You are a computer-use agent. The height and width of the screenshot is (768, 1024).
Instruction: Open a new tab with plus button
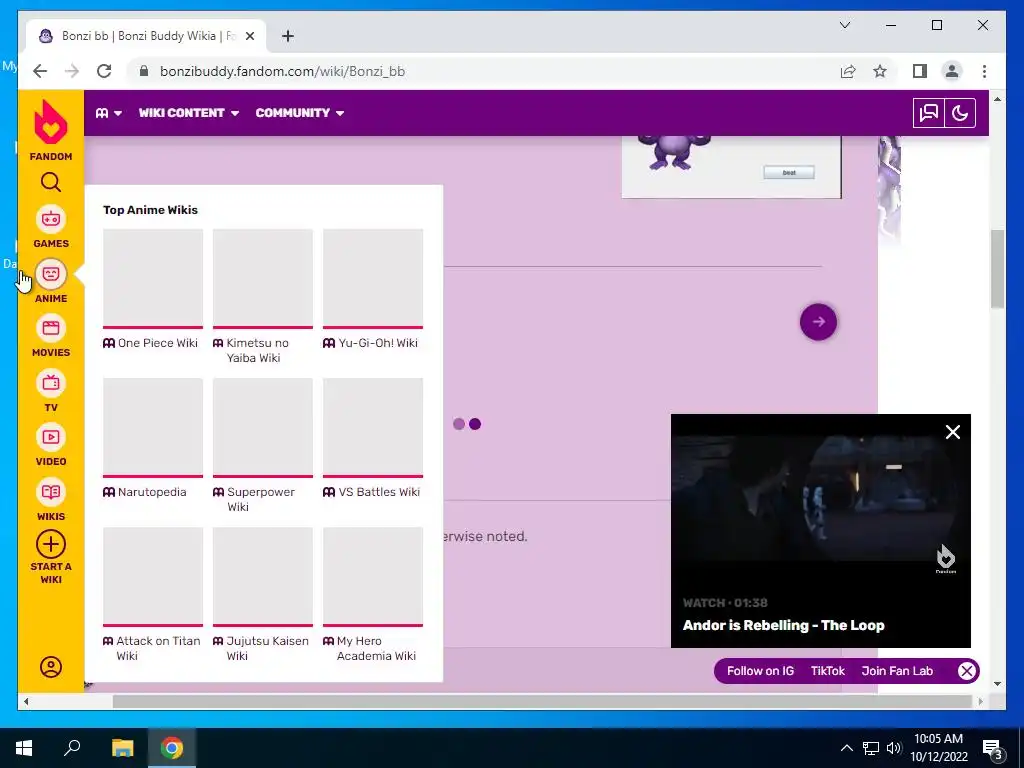pos(288,36)
